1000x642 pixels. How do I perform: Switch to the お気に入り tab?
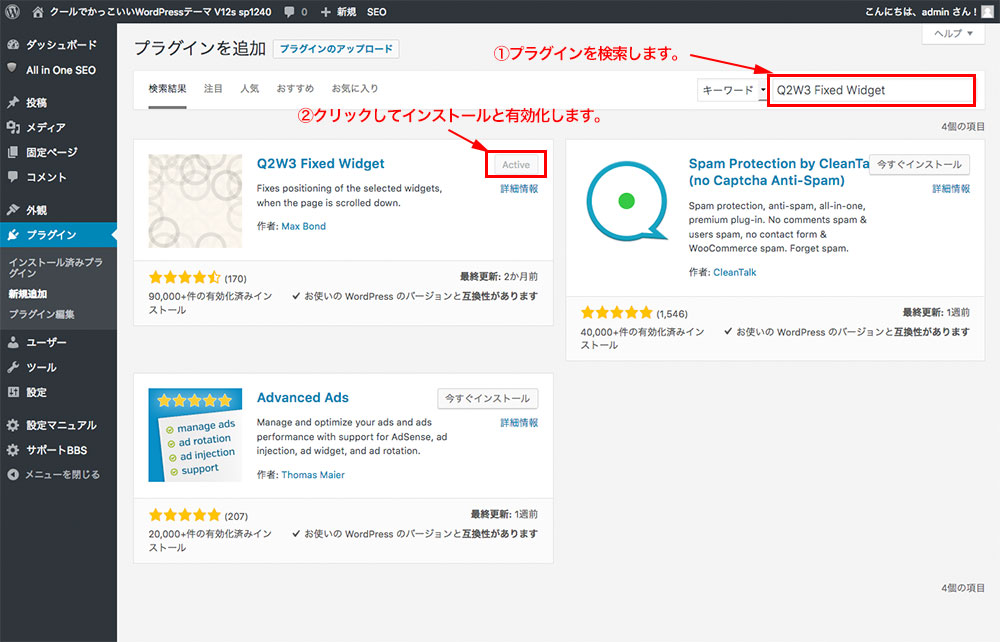pyautogui.click(x=355, y=89)
